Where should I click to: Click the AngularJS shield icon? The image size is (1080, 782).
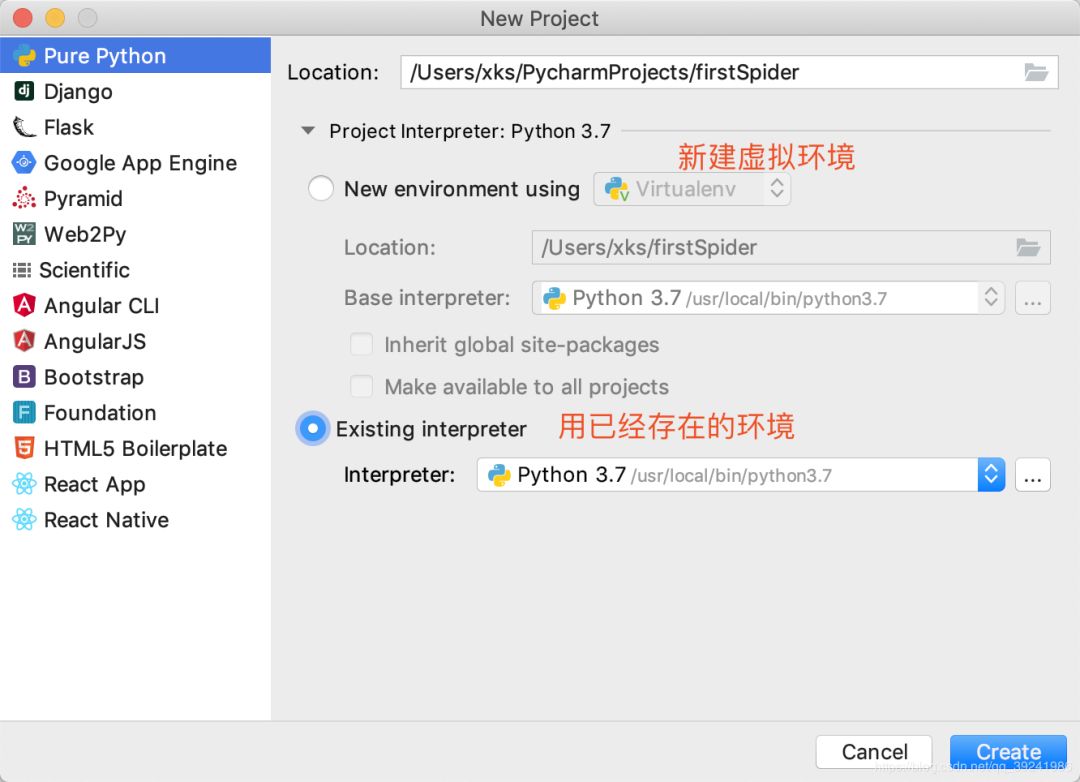24,341
